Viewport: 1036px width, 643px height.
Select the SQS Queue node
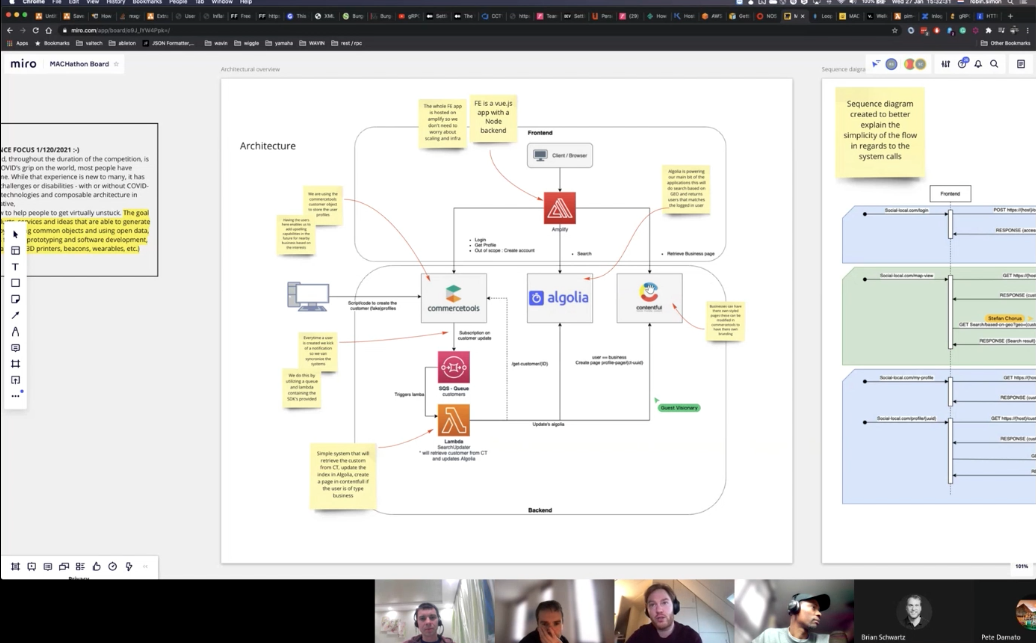[x=454, y=367]
